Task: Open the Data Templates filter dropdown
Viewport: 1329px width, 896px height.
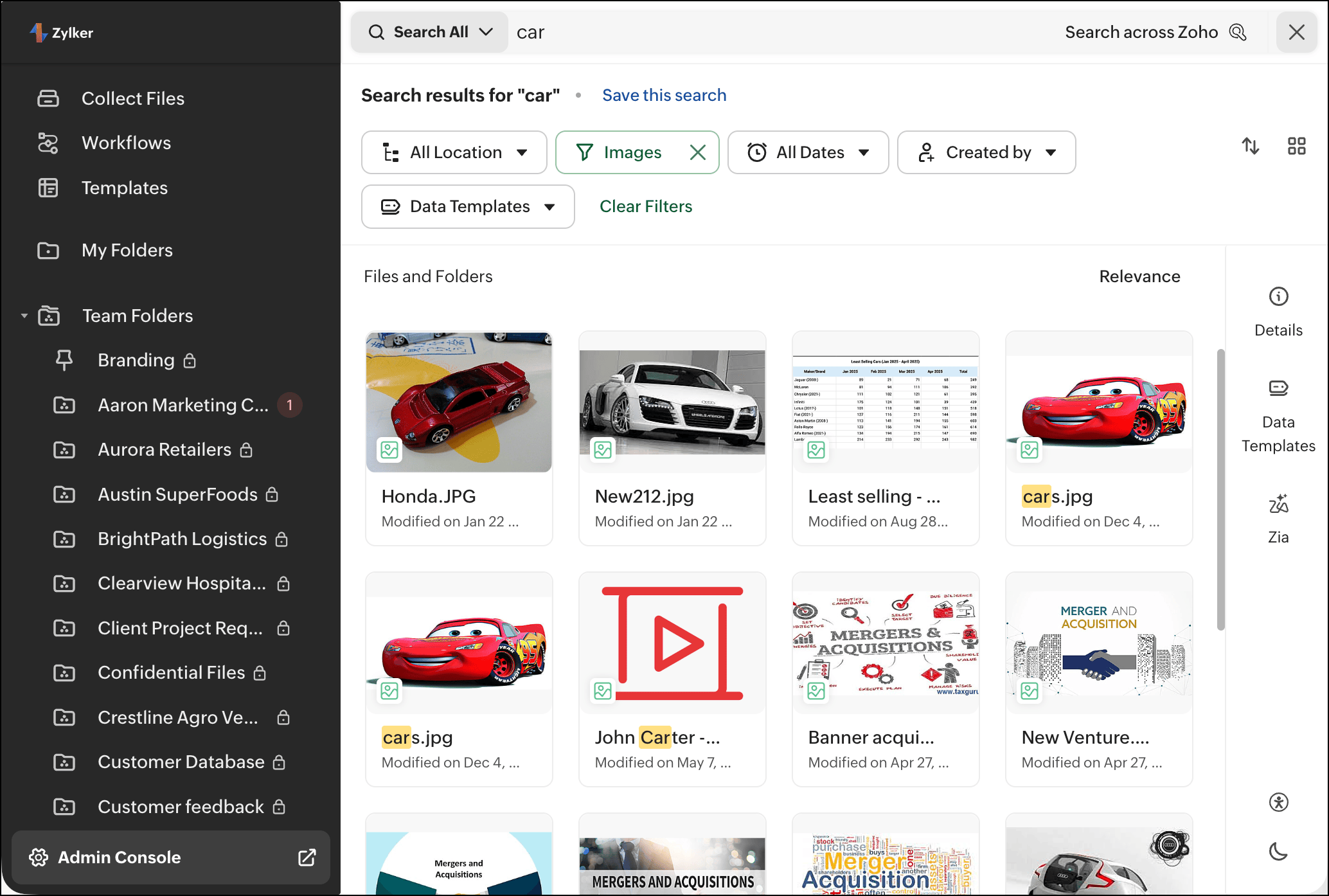Action: tap(468, 206)
